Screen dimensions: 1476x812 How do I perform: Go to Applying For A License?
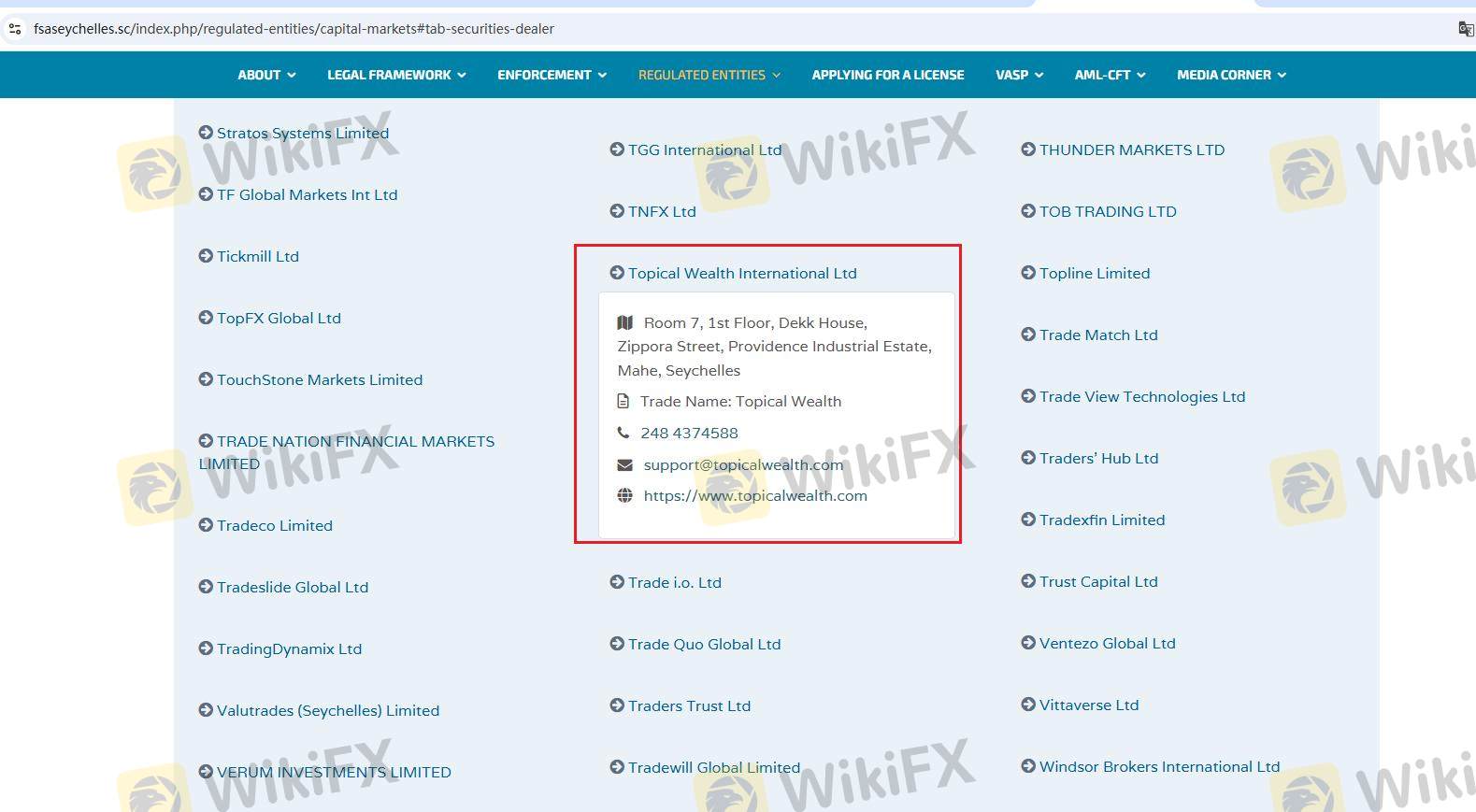[887, 75]
